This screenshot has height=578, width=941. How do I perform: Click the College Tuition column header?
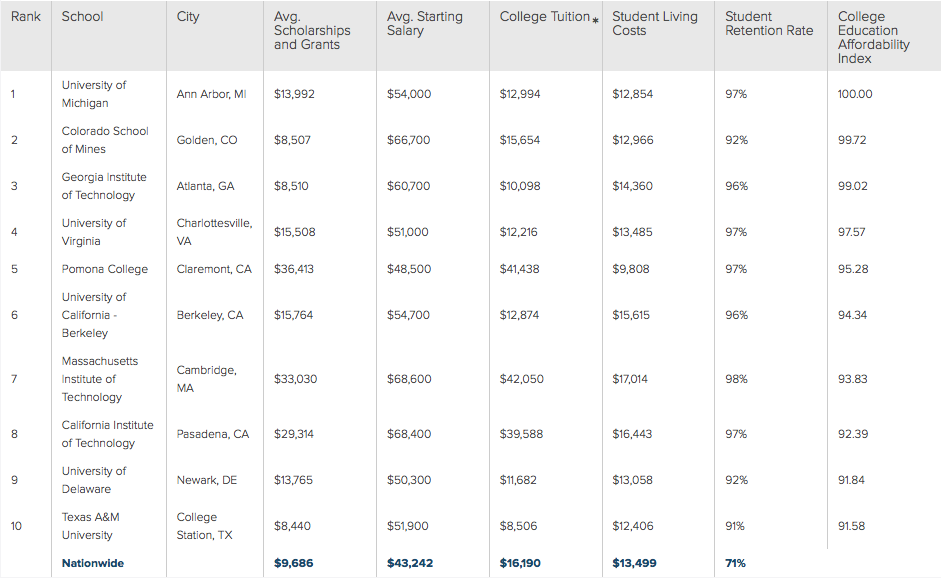pyautogui.click(x=545, y=17)
